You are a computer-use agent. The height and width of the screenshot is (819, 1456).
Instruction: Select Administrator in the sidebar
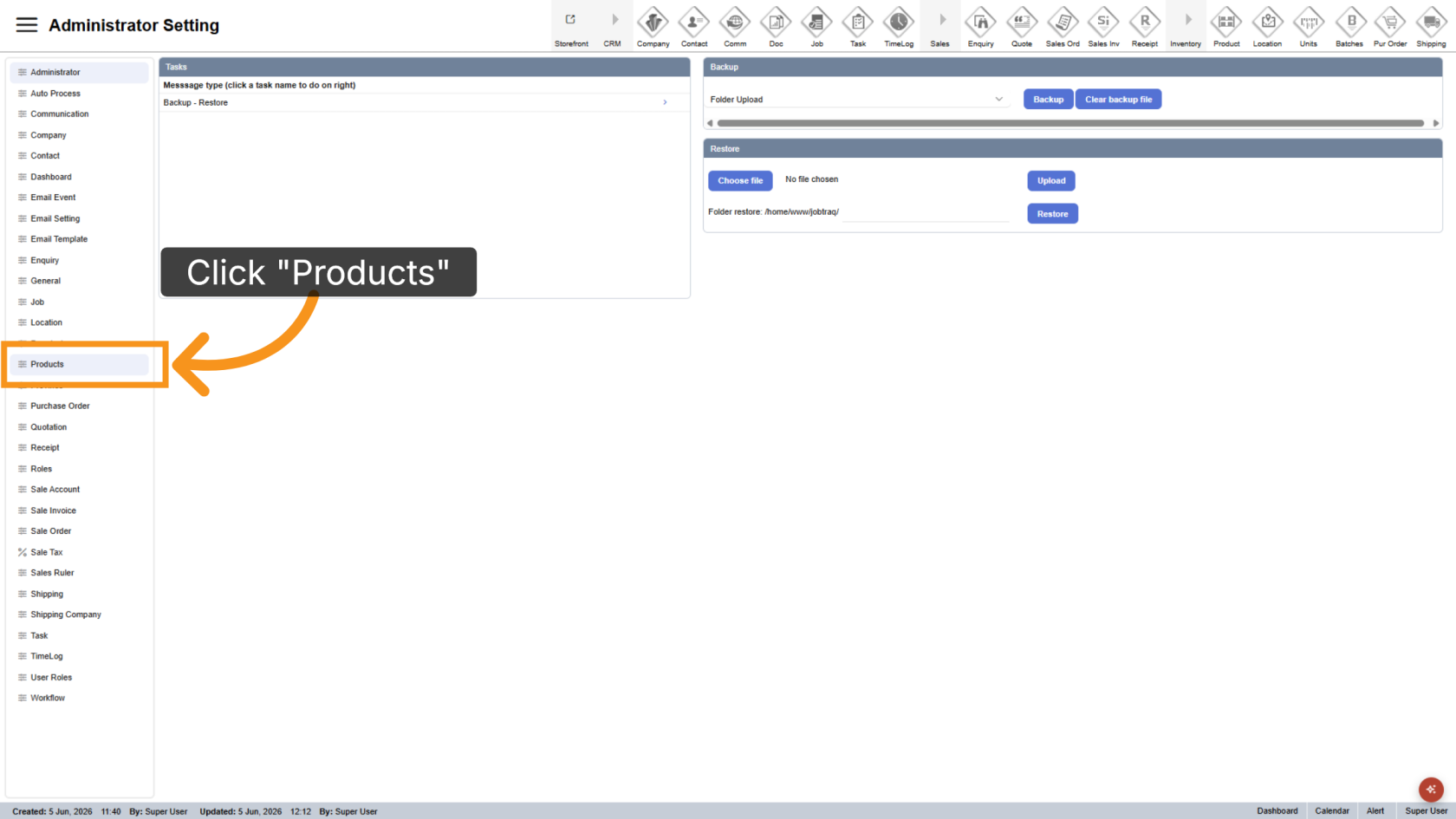coord(79,72)
